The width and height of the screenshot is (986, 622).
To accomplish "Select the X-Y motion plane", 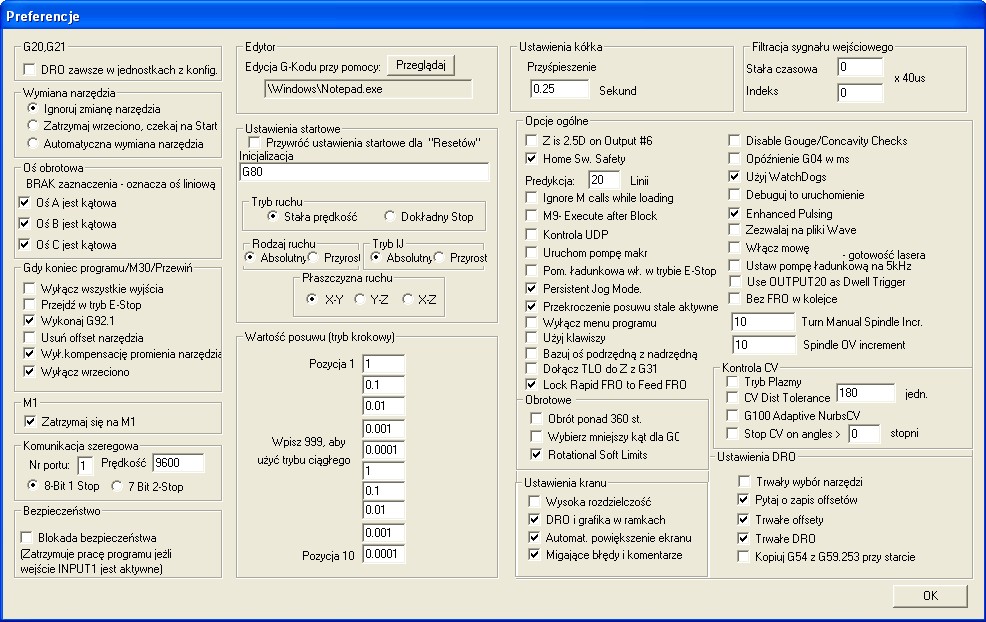I will click(x=312, y=299).
